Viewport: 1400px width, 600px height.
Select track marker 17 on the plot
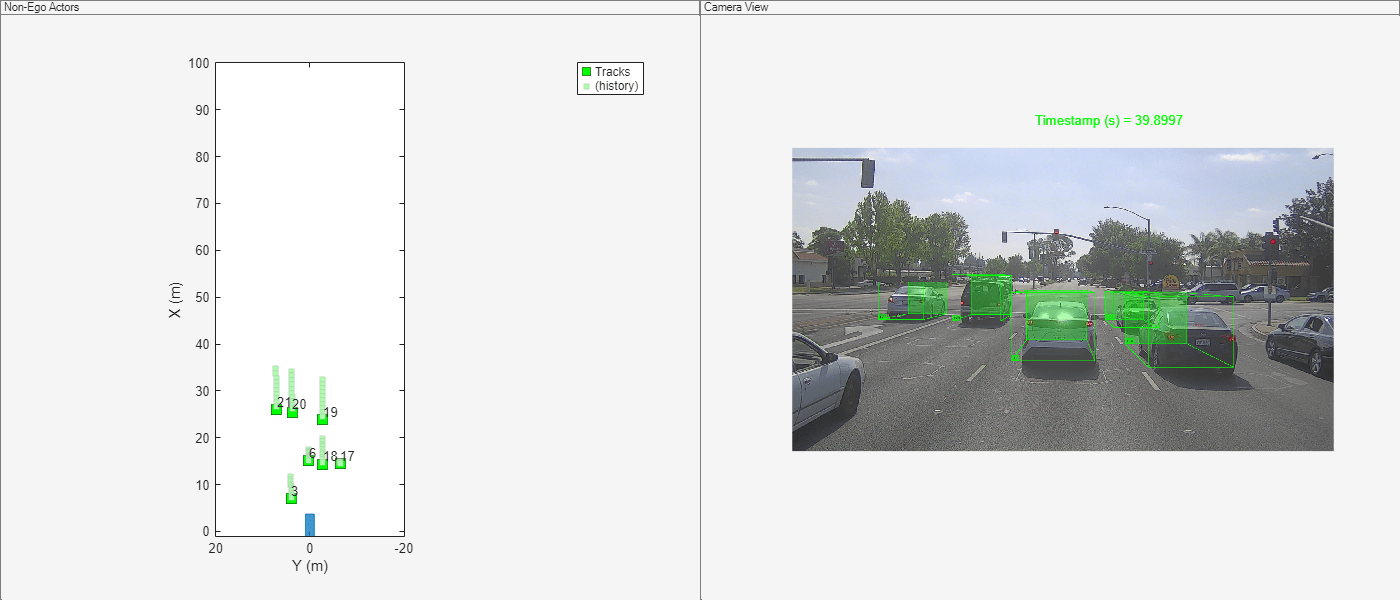tap(340, 464)
